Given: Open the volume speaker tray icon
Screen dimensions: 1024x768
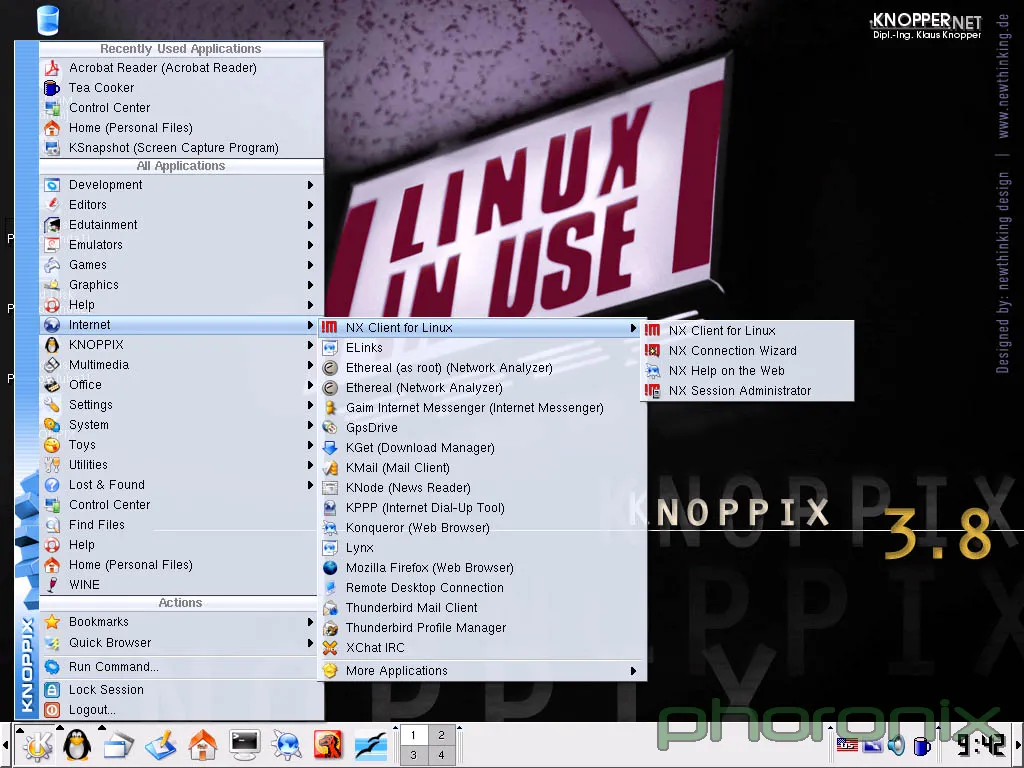Looking at the screenshot, I should point(896,744).
